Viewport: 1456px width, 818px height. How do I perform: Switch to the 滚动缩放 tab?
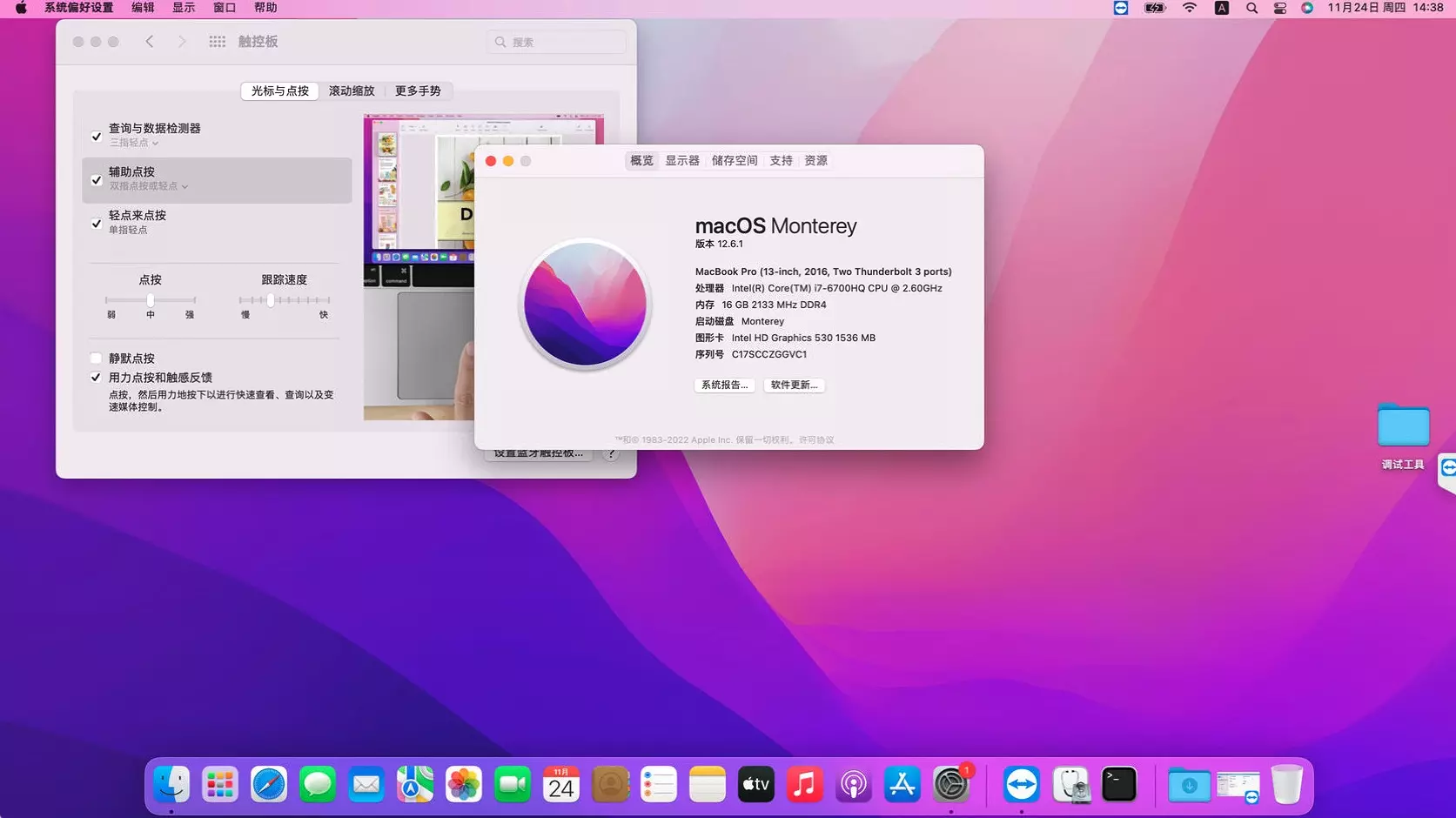click(x=352, y=91)
